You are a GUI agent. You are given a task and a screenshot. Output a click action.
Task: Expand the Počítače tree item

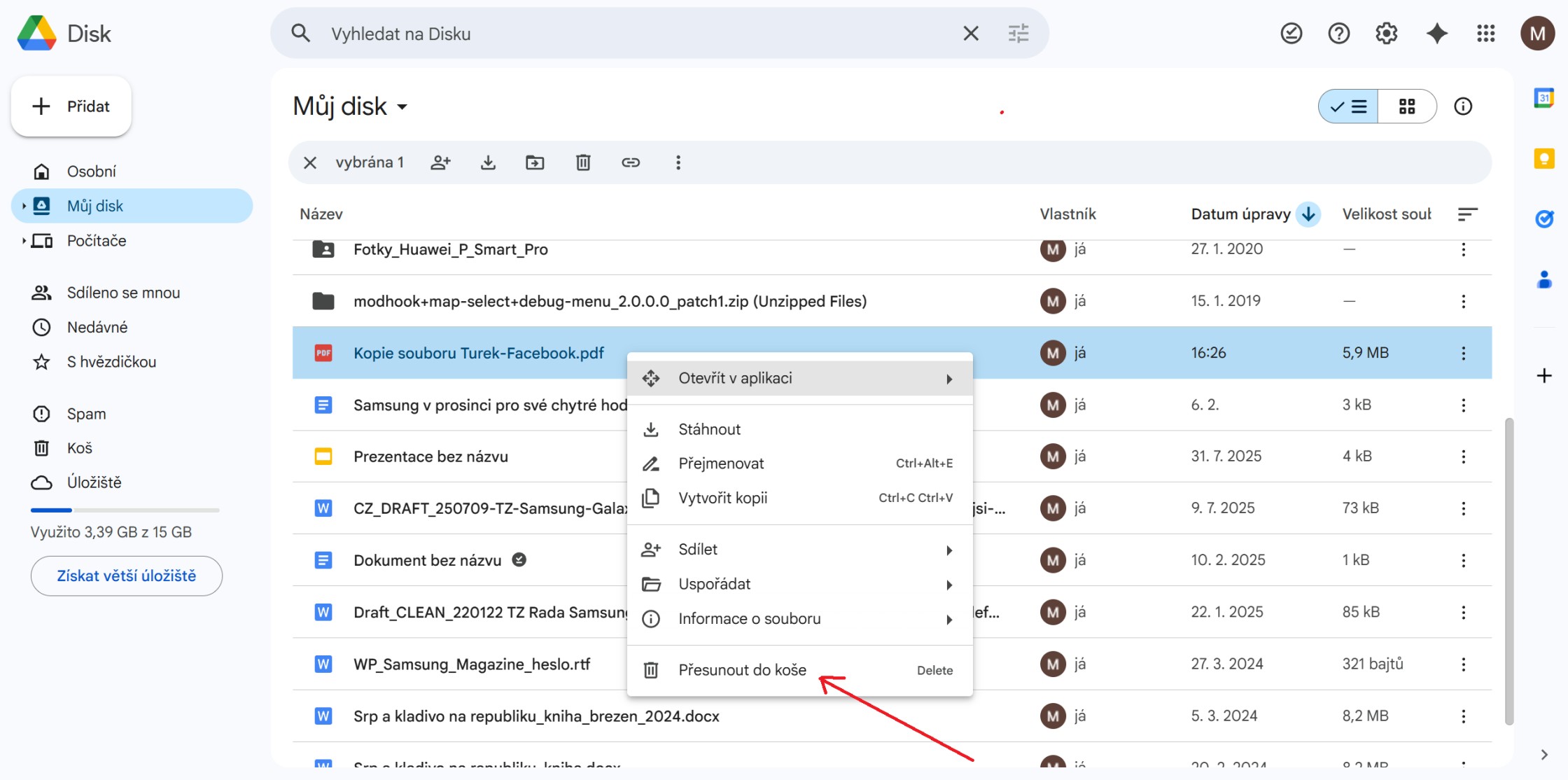point(24,241)
